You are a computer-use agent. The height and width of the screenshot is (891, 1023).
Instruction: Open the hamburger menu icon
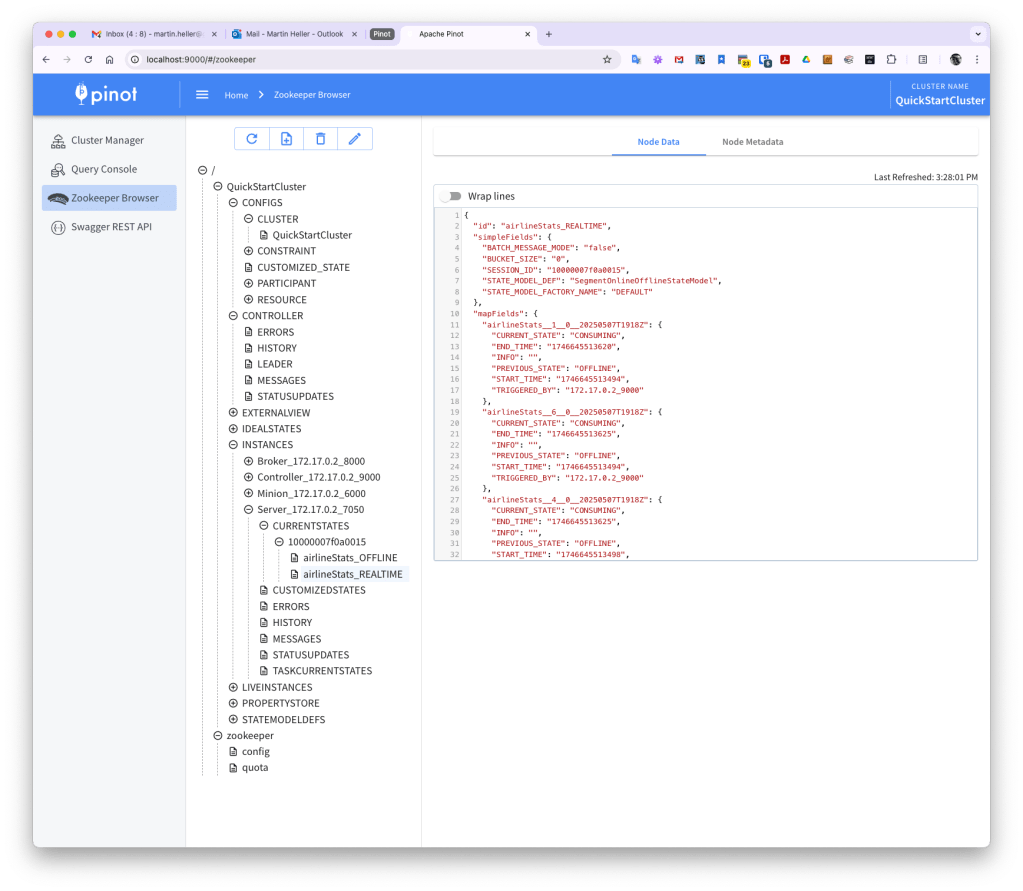point(202,95)
